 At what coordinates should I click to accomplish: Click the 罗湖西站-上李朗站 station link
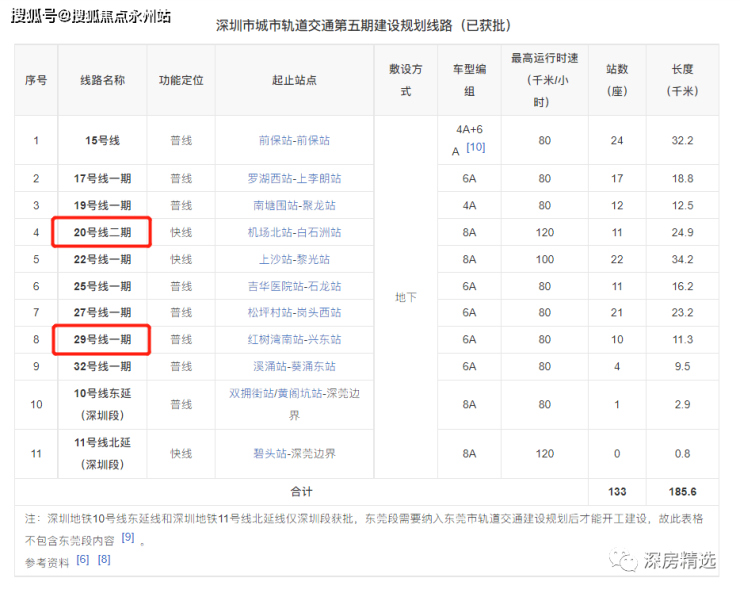pos(294,179)
